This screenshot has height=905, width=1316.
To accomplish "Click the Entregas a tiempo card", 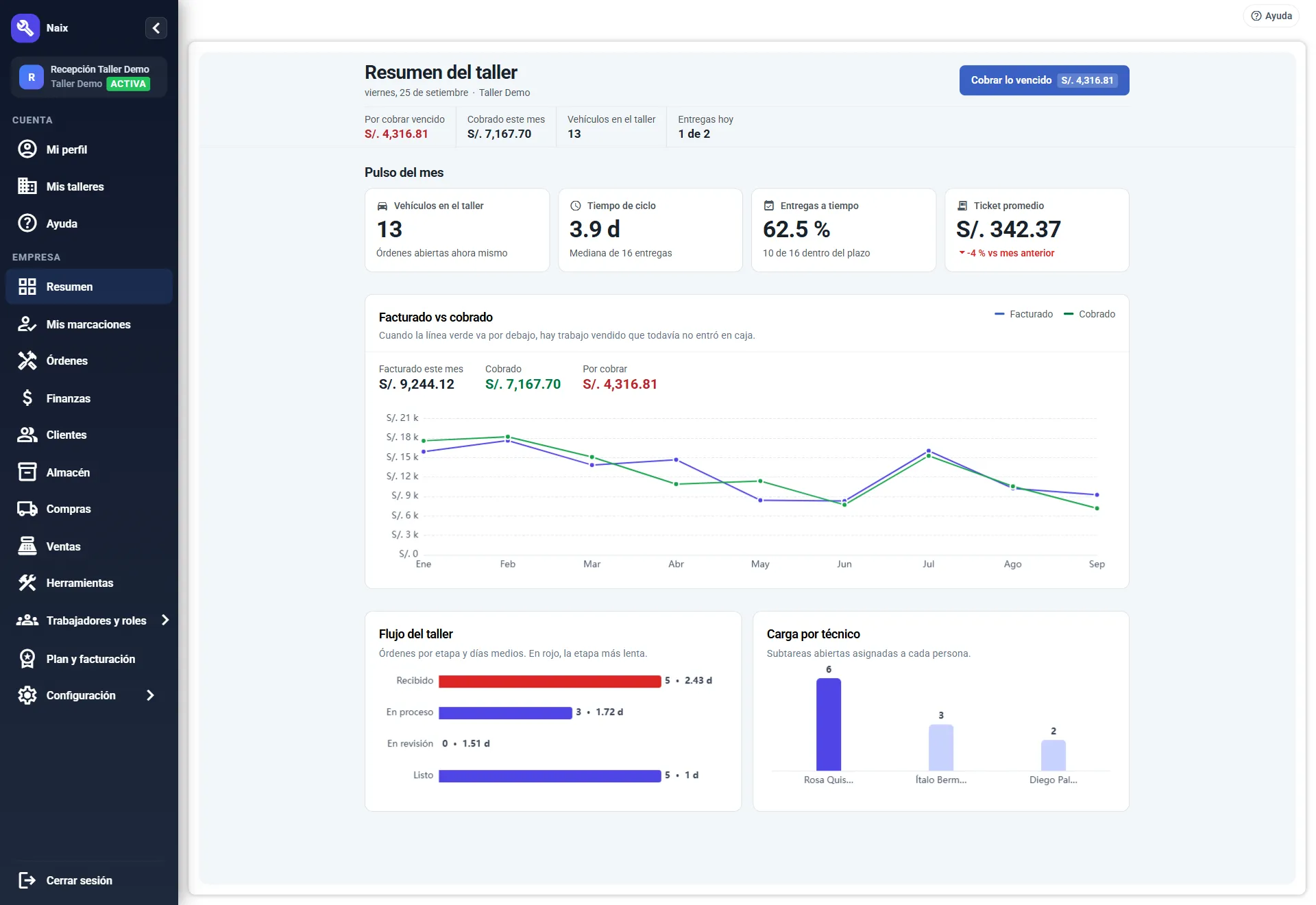I will [x=844, y=230].
